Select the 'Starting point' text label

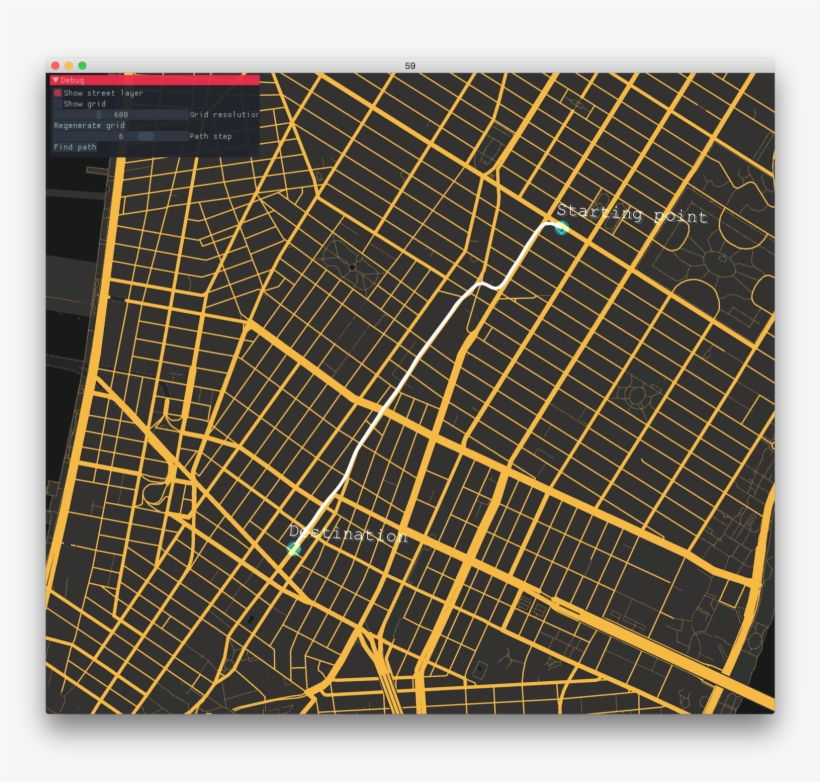632,213
